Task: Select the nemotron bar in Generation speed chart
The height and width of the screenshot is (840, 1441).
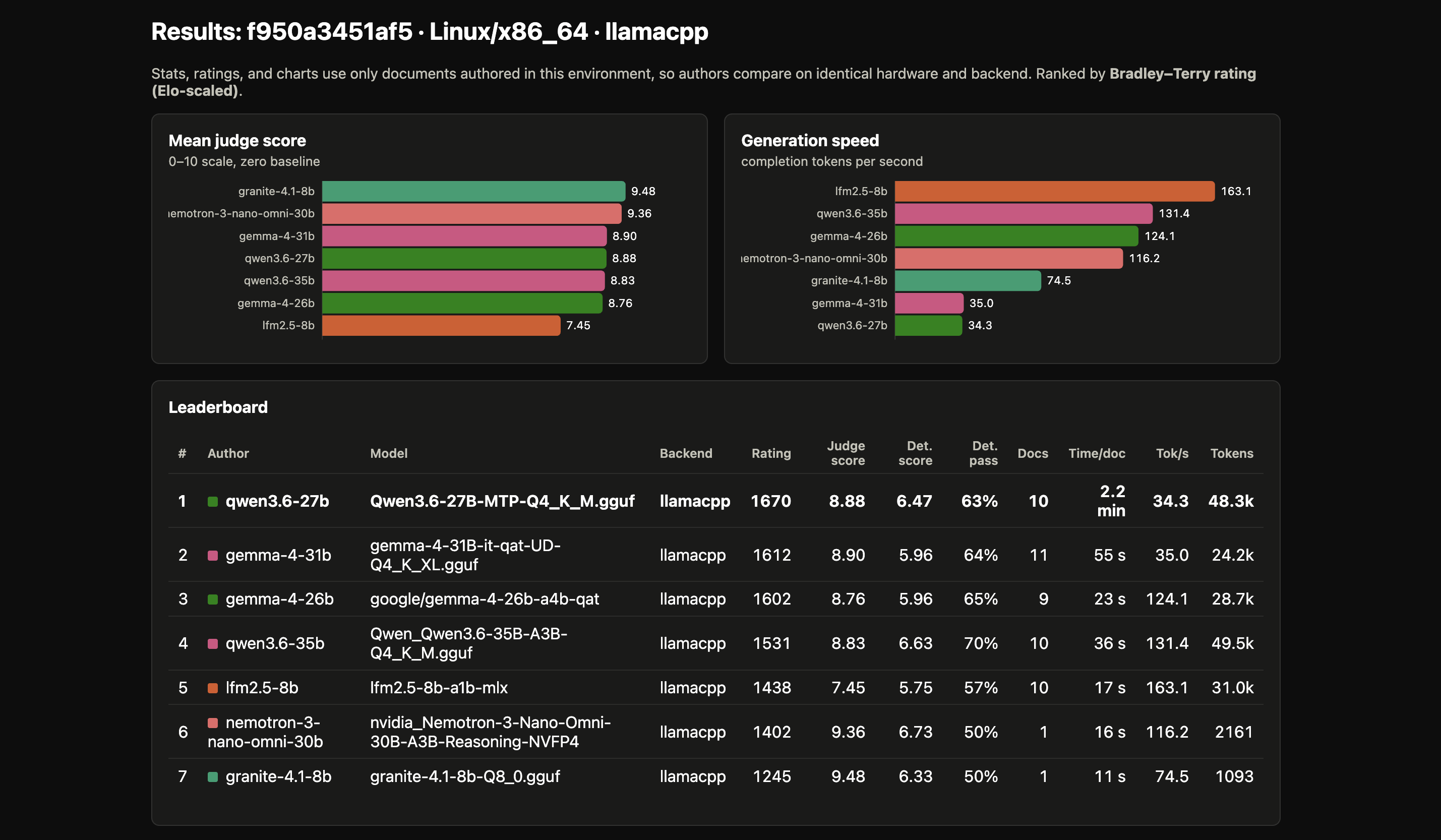Action: (x=1009, y=258)
